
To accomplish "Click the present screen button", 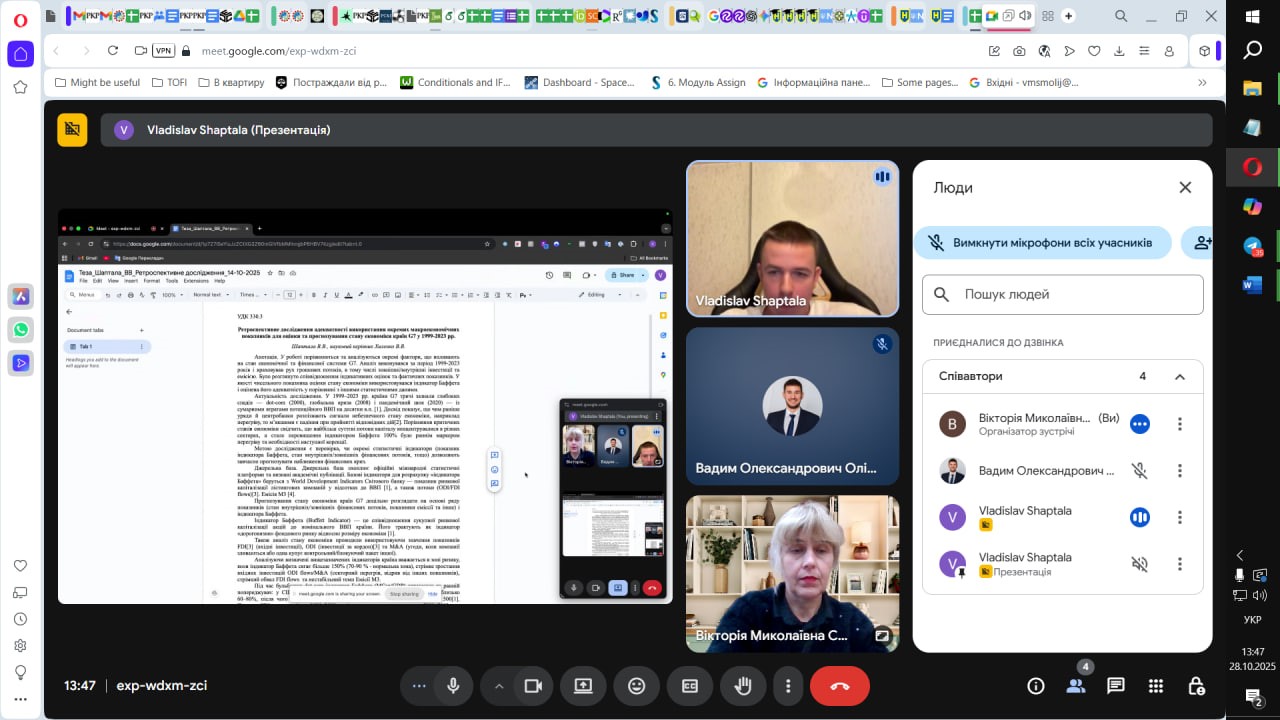I will click(x=583, y=686).
